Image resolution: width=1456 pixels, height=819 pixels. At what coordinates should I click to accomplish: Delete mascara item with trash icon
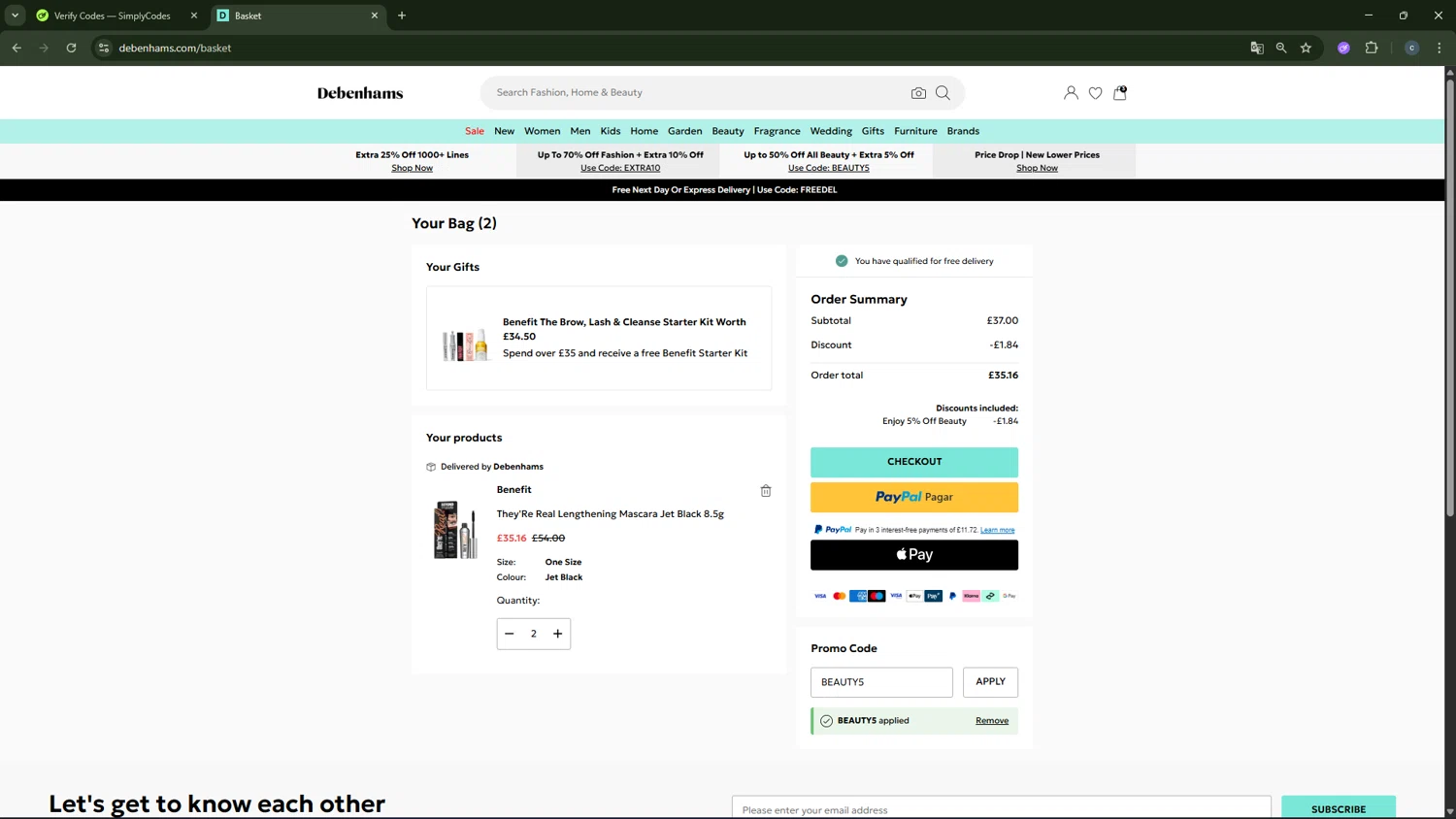pyautogui.click(x=766, y=491)
